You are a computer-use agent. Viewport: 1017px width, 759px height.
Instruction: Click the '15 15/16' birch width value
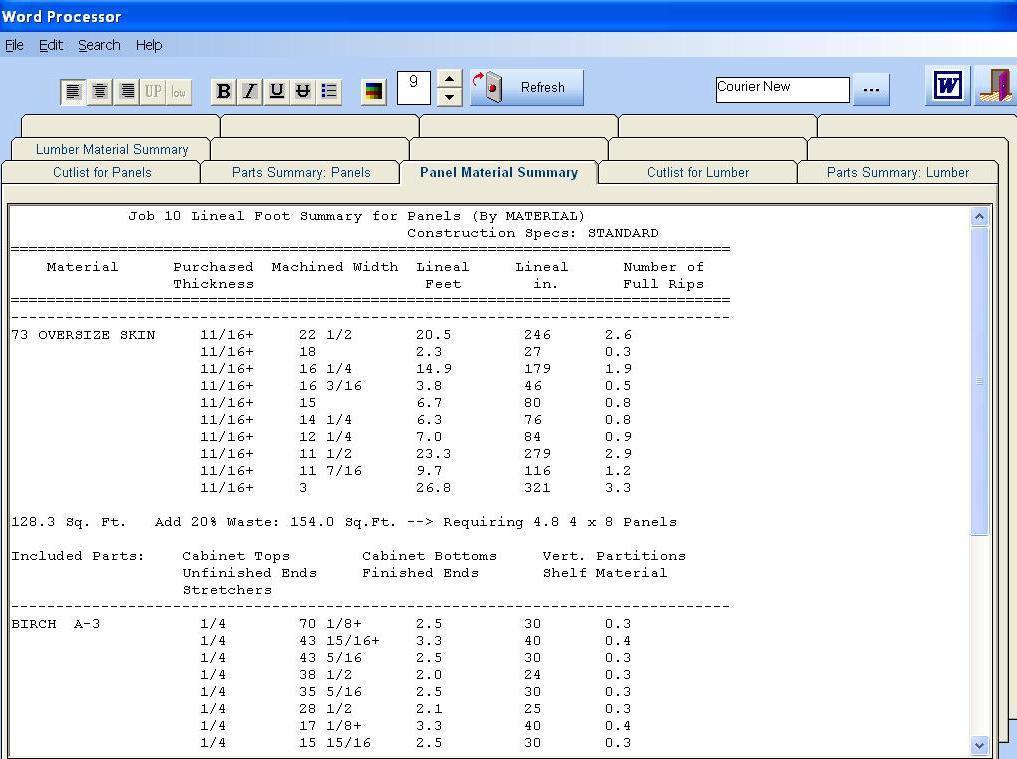pyautogui.click(x=335, y=743)
